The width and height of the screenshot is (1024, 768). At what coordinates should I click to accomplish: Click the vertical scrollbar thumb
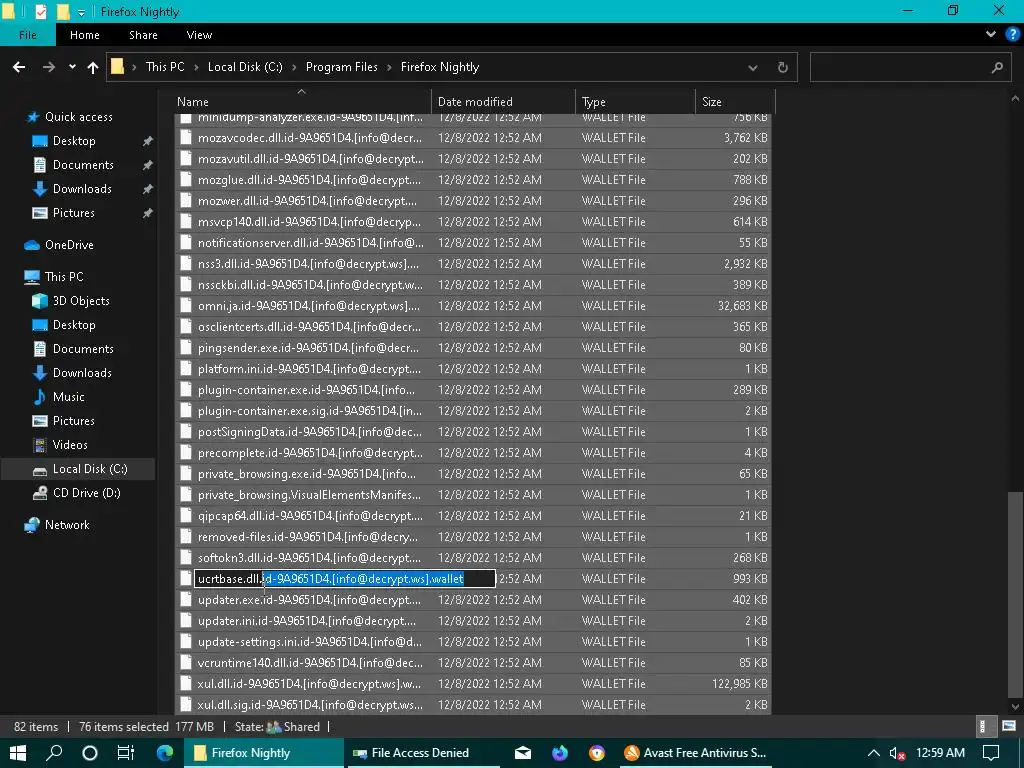tap(1015, 593)
